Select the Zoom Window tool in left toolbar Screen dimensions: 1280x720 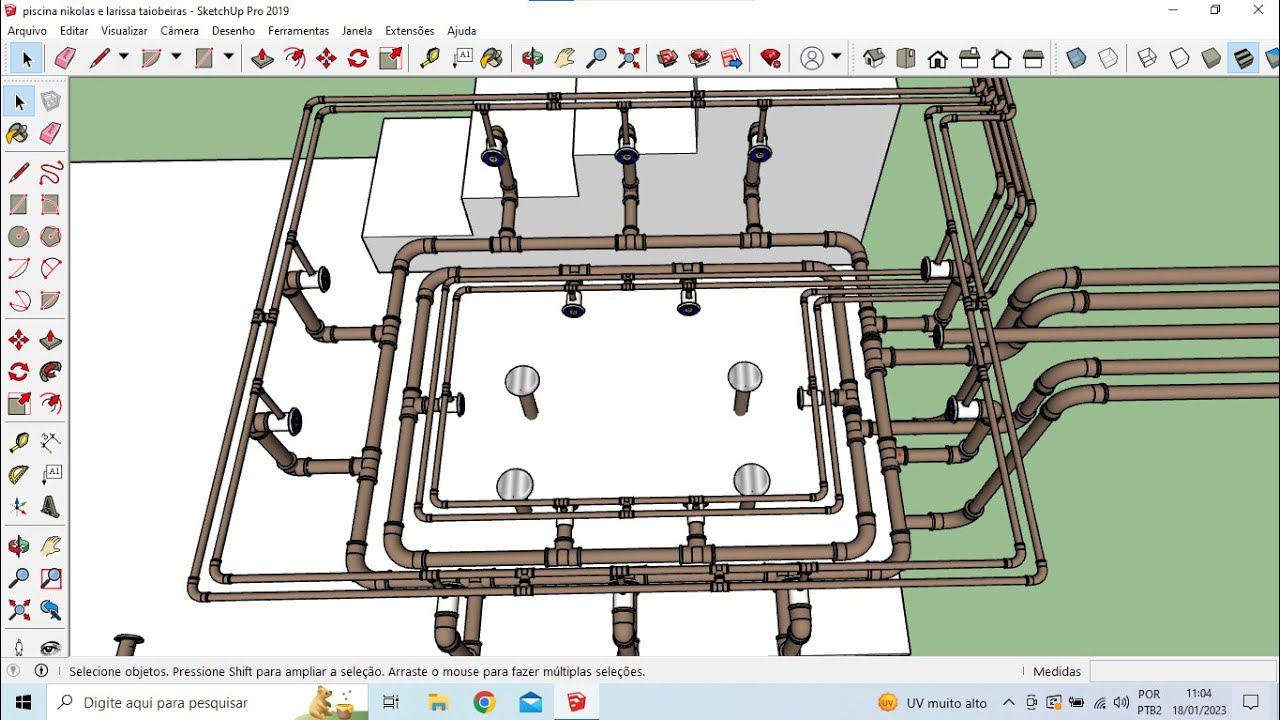[x=51, y=578]
